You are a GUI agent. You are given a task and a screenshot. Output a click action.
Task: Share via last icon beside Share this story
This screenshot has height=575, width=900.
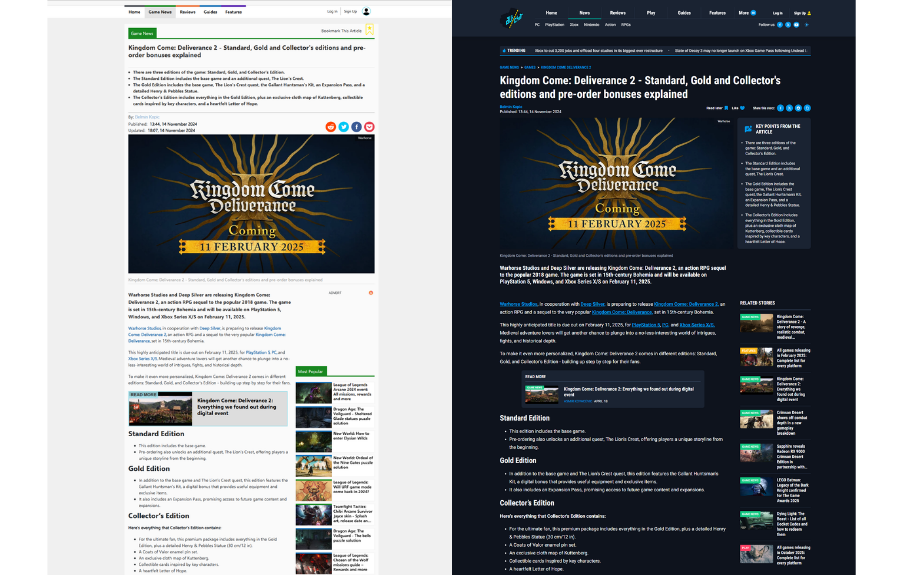point(807,108)
